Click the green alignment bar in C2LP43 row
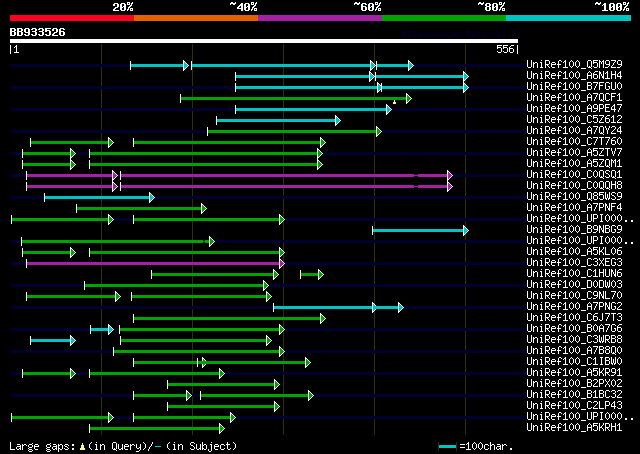This screenshot has height=454, width=640. point(223,407)
